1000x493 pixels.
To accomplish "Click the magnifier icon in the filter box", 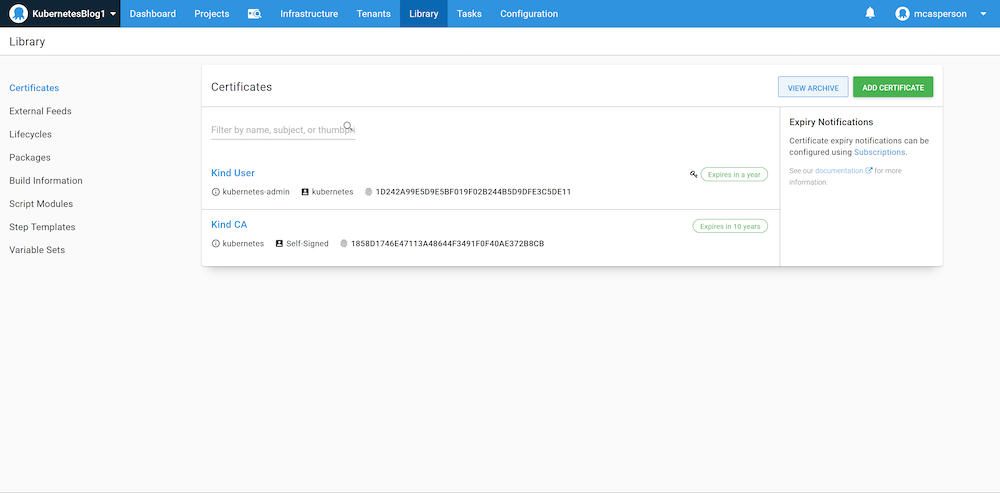I will (x=348, y=127).
